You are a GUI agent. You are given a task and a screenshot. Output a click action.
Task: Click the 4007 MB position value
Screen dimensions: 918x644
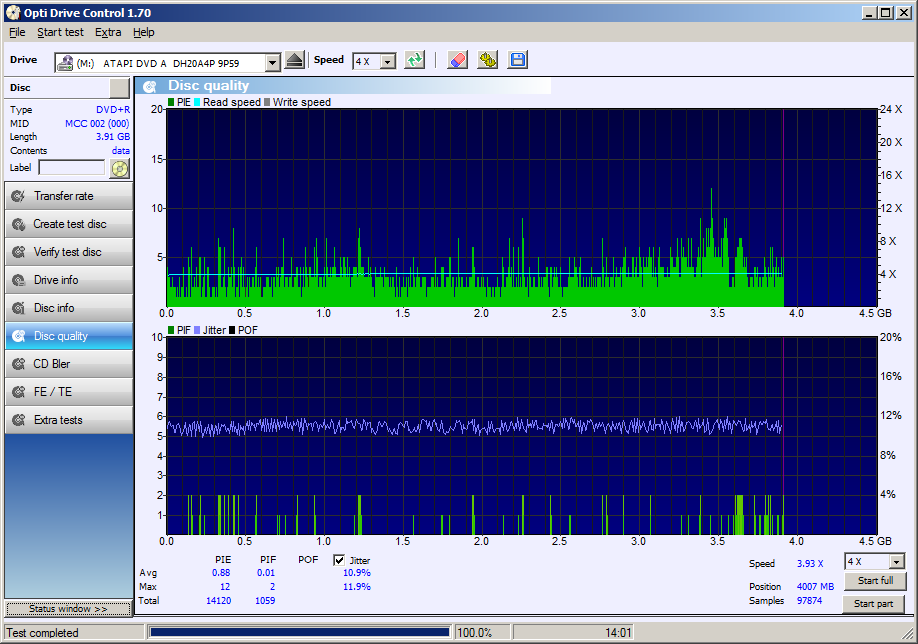(x=815, y=587)
